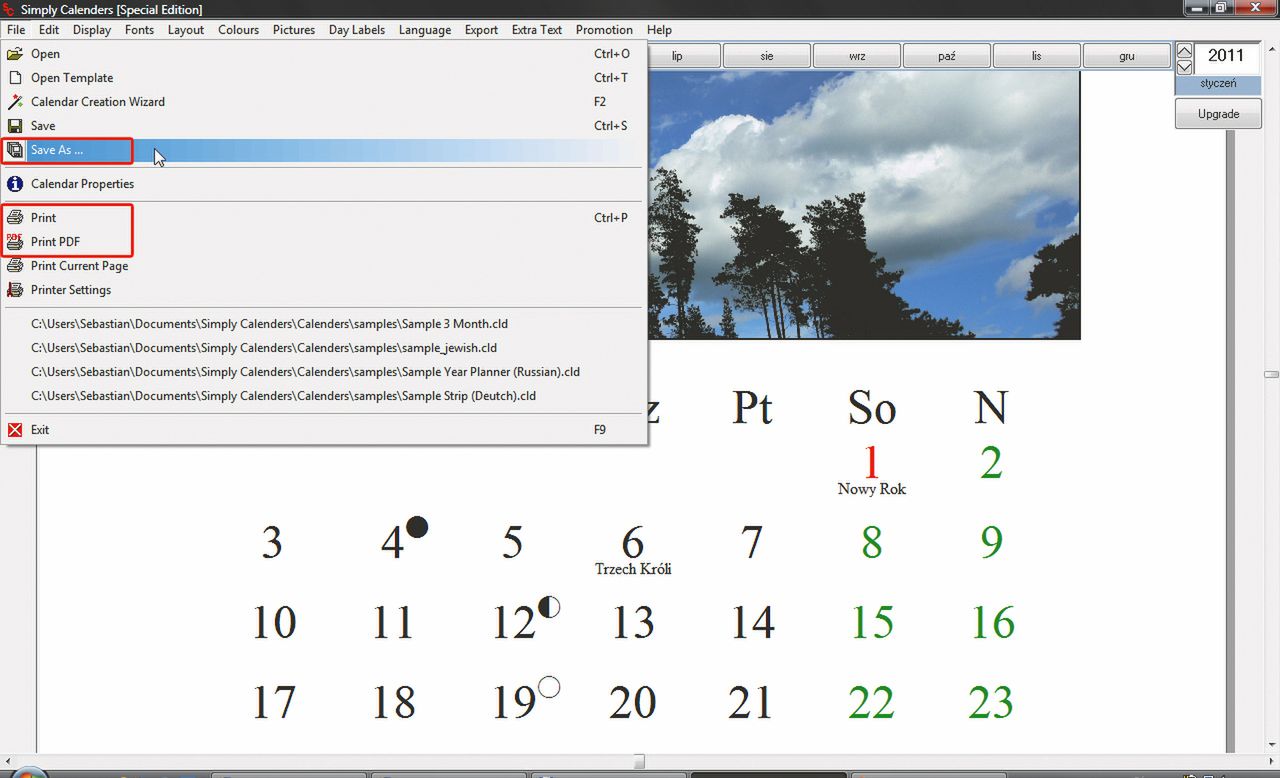Open Calendar Properties entry
This screenshot has height=778, width=1280.
click(x=324, y=184)
